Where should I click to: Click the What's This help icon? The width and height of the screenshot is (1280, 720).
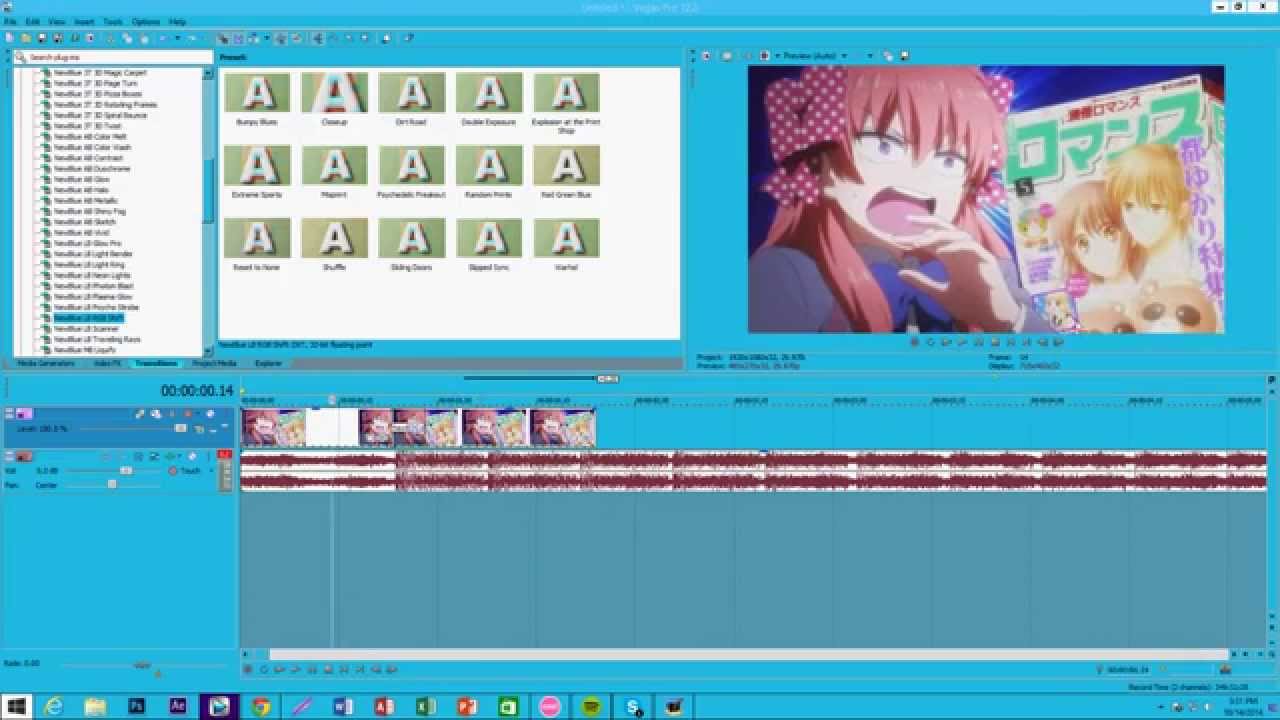click(410, 38)
